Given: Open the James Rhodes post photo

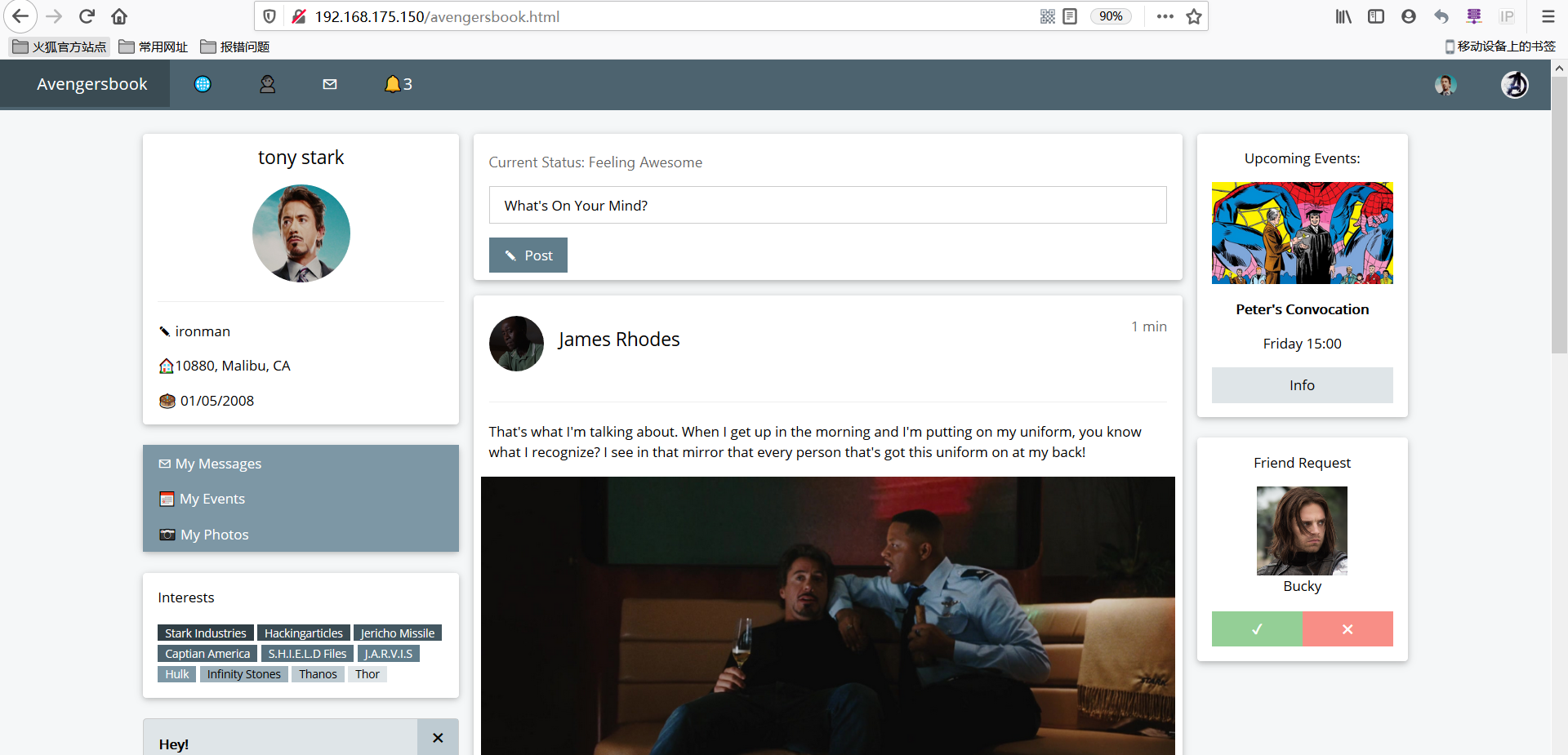Looking at the screenshot, I should tap(827, 615).
